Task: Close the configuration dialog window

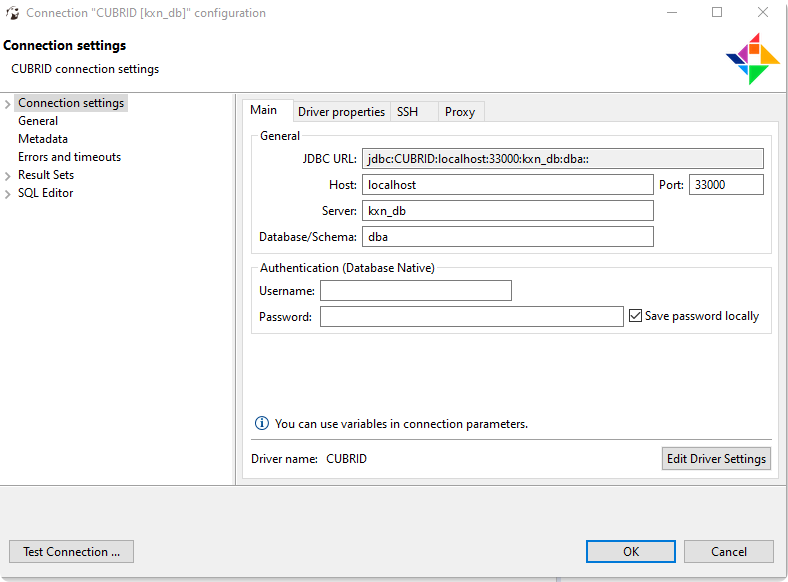Action: click(x=763, y=12)
